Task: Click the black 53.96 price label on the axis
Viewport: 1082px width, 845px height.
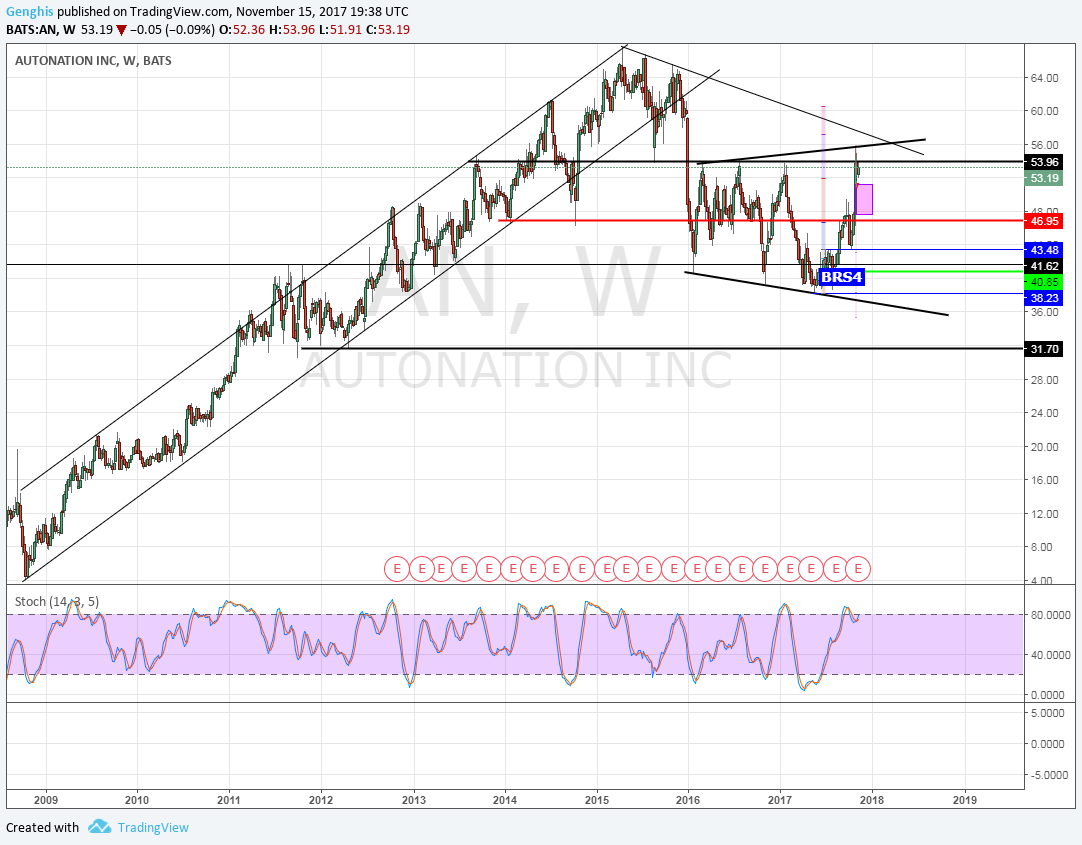Action: tap(1043, 162)
